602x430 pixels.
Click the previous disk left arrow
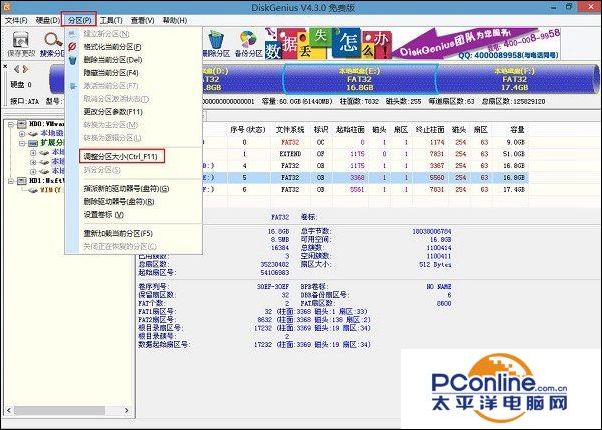pyautogui.click(x=17, y=69)
